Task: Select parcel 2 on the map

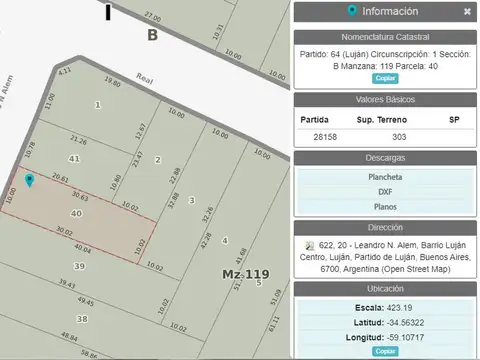Action: point(158,160)
